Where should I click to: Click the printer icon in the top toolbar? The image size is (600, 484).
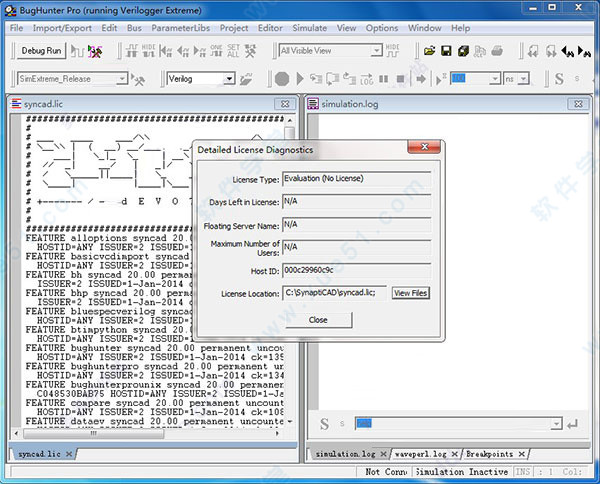tap(497, 51)
